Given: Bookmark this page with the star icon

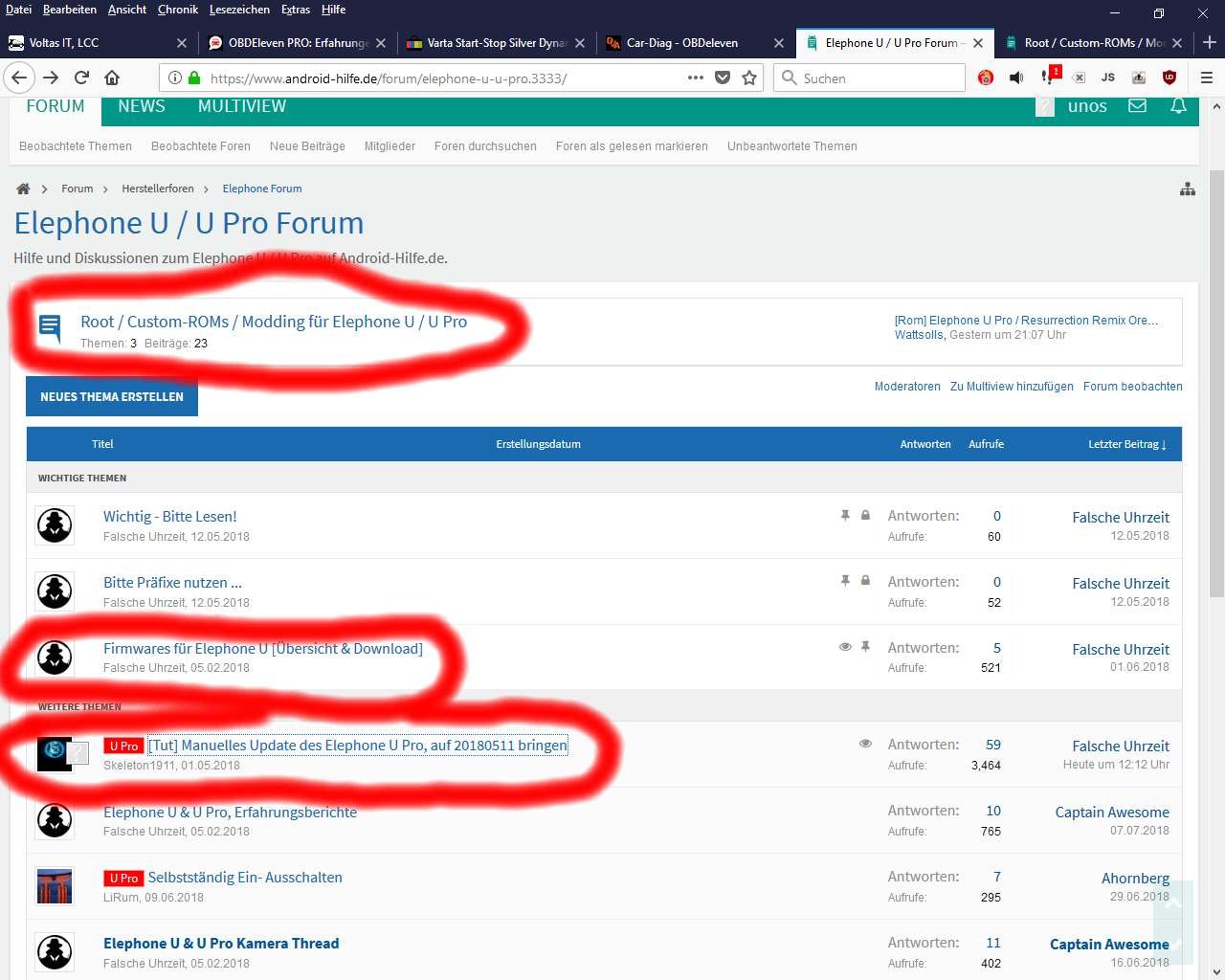Looking at the screenshot, I should pyautogui.click(x=749, y=78).
